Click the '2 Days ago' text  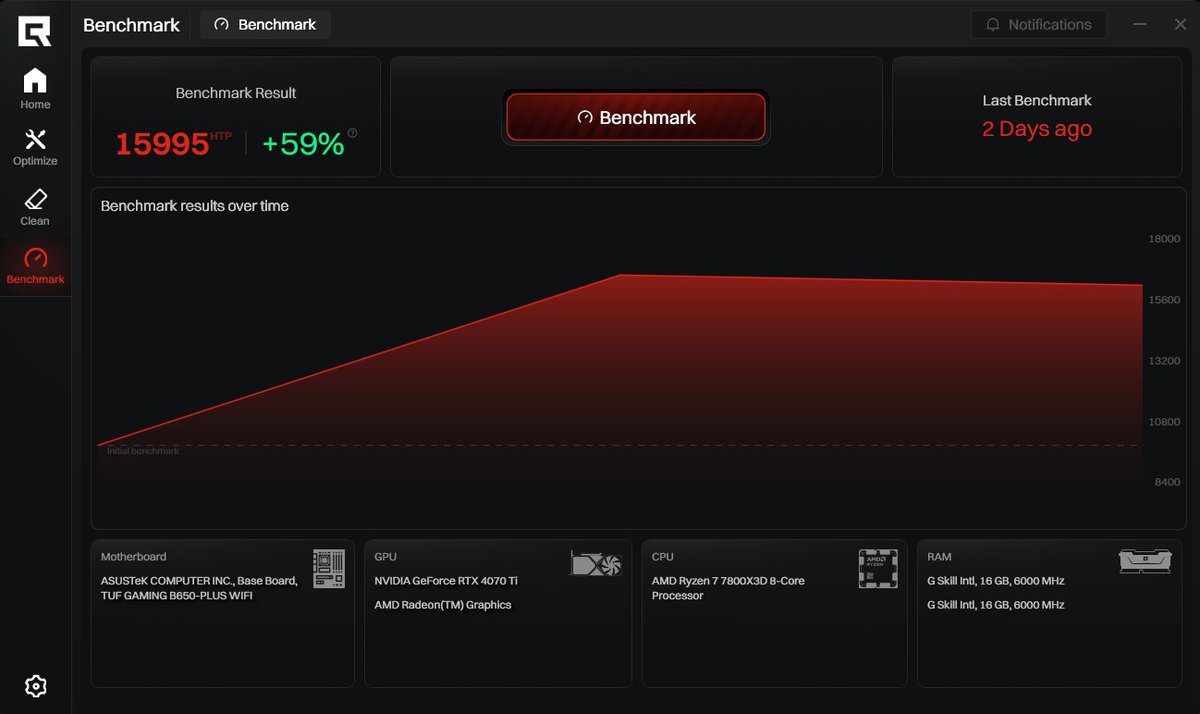coord(1037,129)
